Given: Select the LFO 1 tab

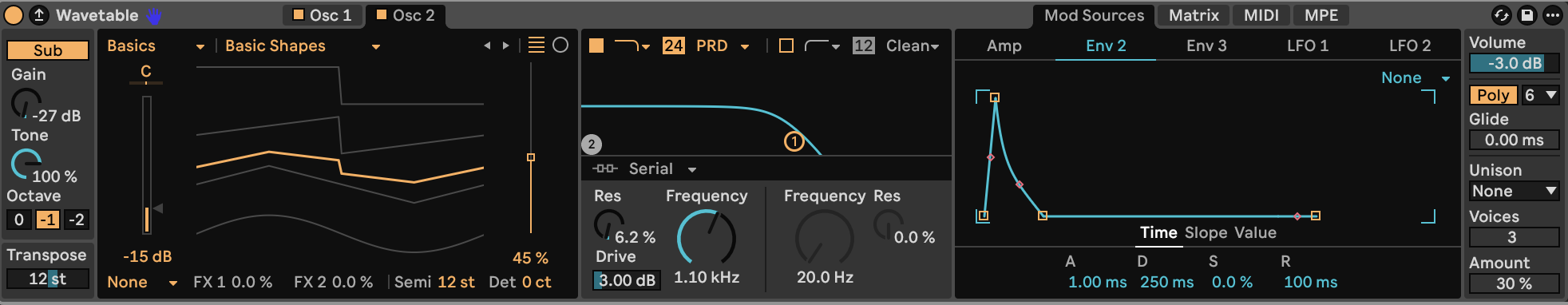Looking at the screenshot, I should [1308, 46].
